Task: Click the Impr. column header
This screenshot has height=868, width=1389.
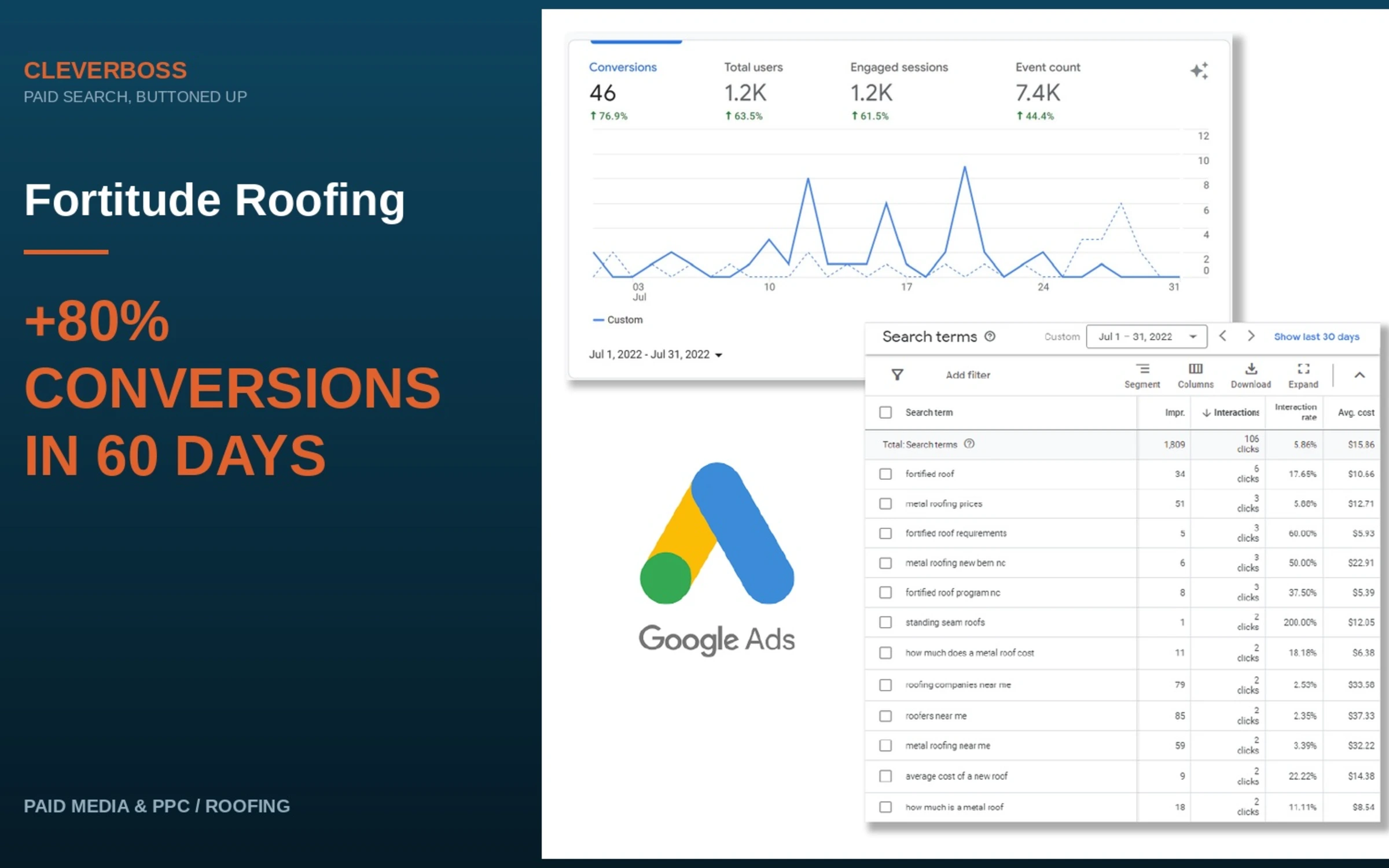Action: (x=1175, y=413)
